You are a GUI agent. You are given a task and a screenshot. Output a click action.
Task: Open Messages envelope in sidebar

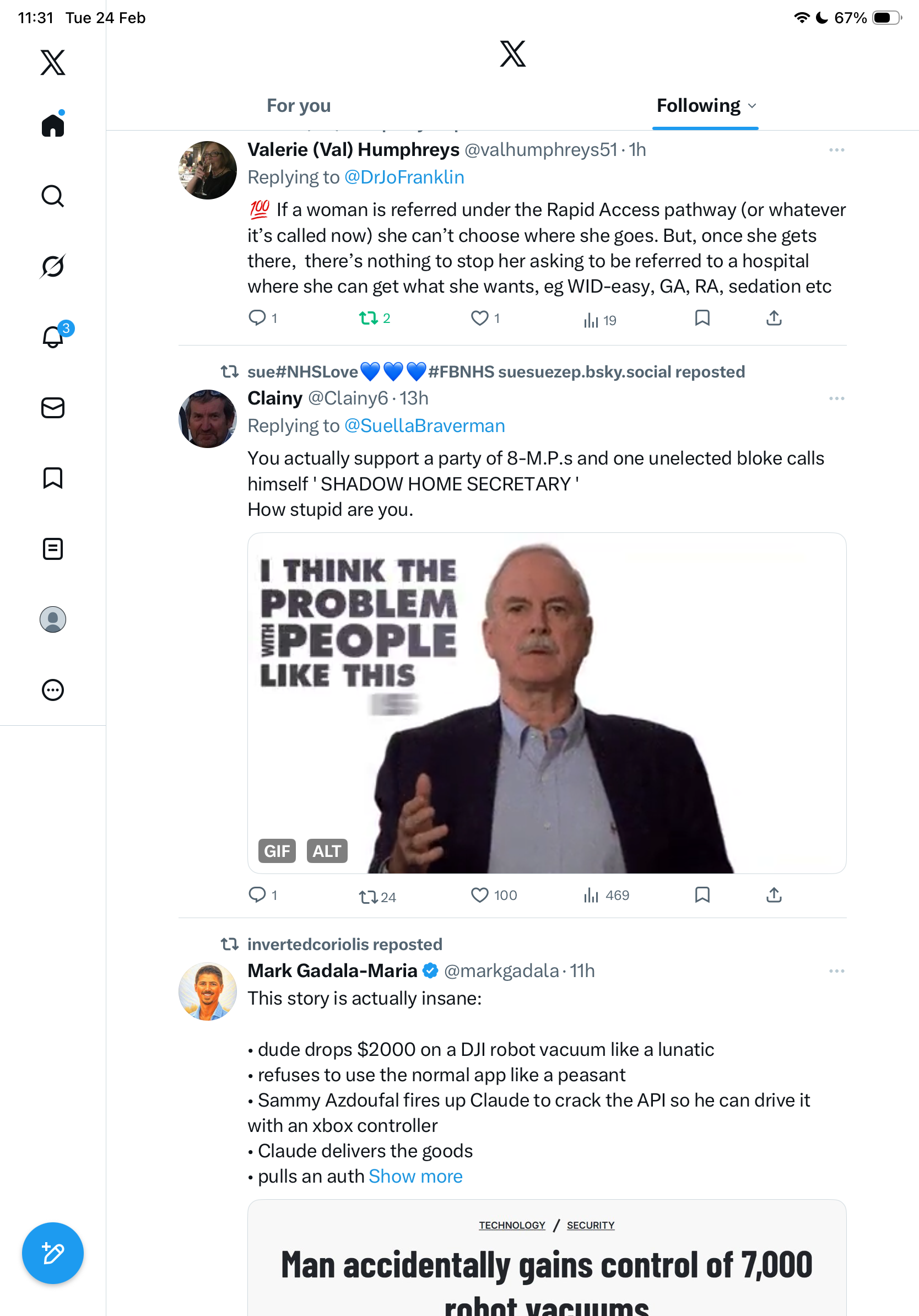click(x=53, y=408)
